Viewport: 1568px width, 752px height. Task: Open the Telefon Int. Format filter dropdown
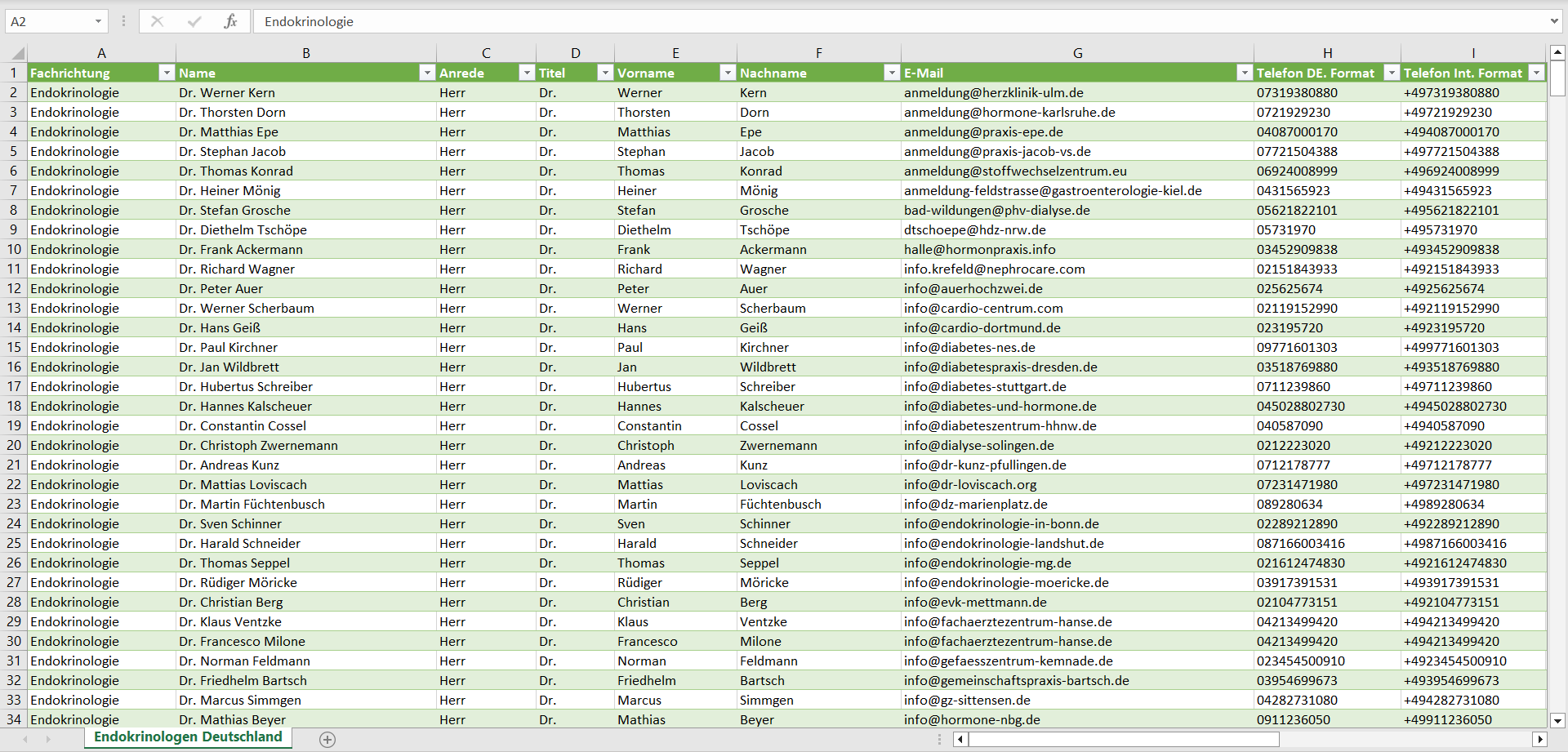tap(1537, 73)
